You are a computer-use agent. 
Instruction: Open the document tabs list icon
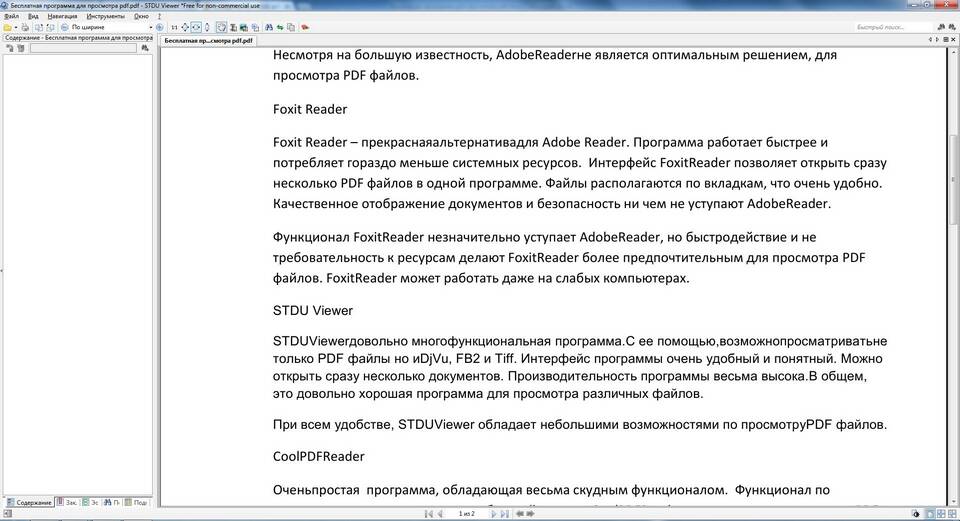pyautogui.click(x=946, y=40)
